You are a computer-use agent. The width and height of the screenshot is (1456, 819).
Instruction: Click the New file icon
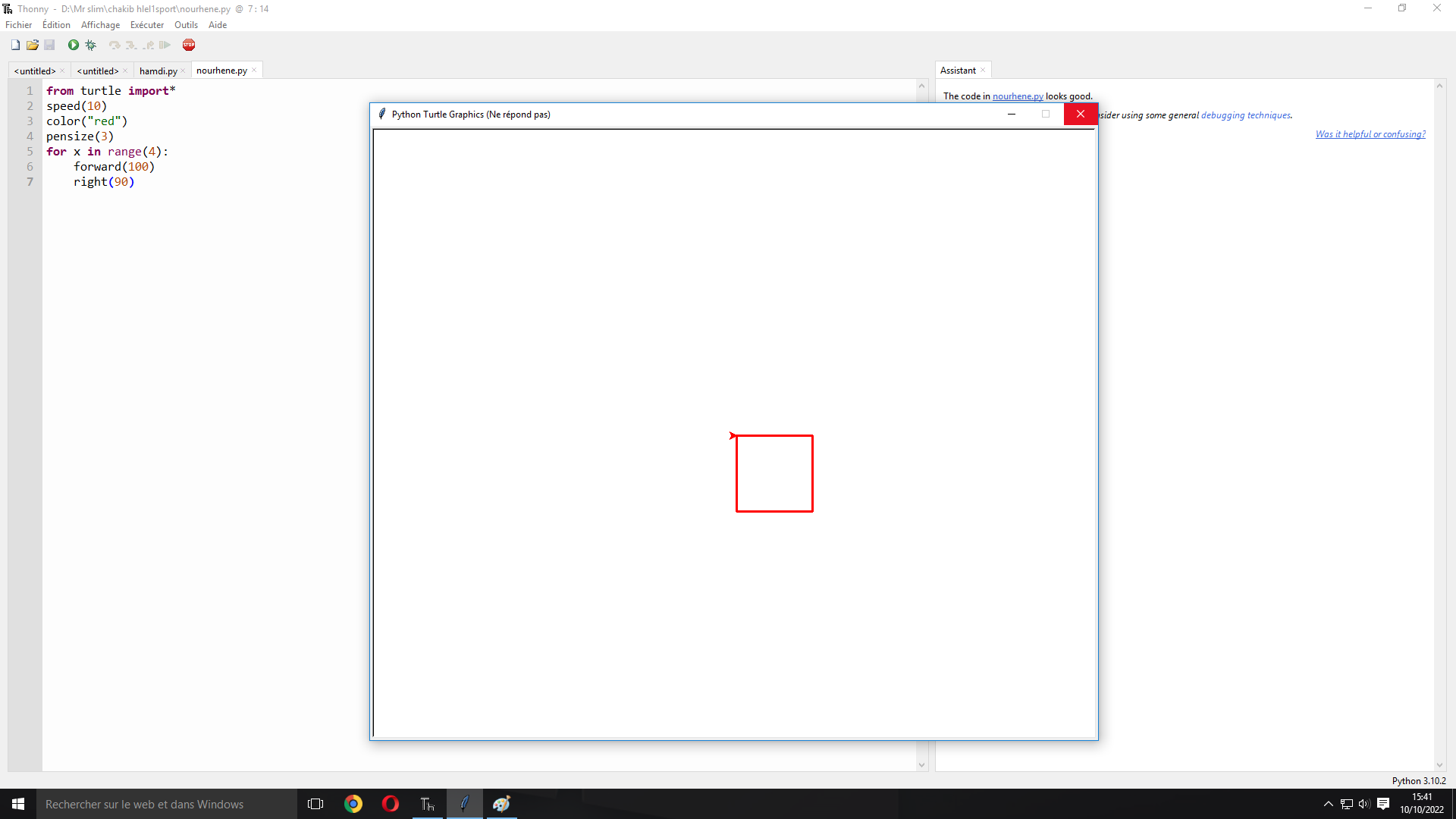click(15, 45)
